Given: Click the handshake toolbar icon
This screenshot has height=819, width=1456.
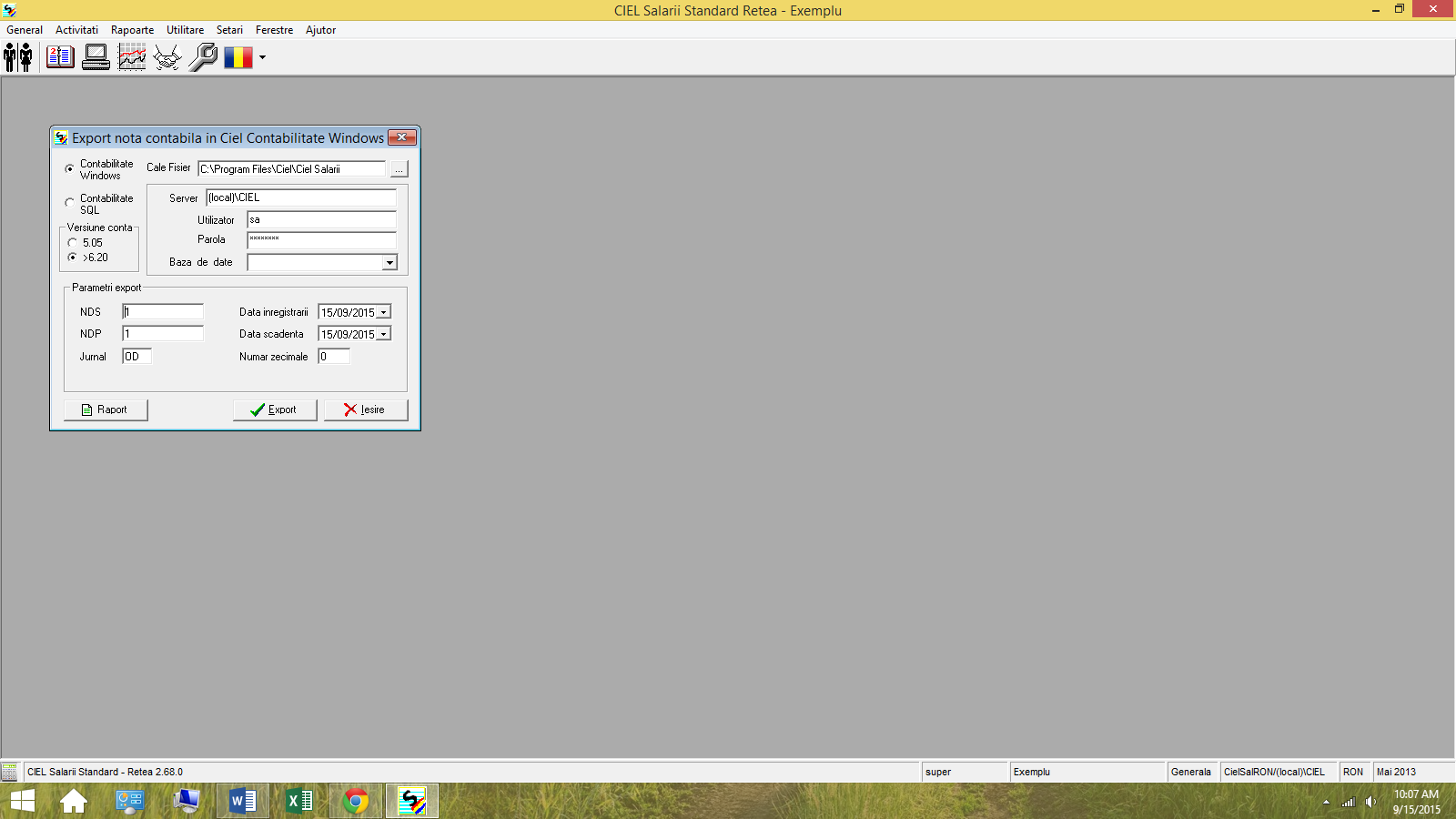Looking at the screenshot, I should (x=167, y=57).
